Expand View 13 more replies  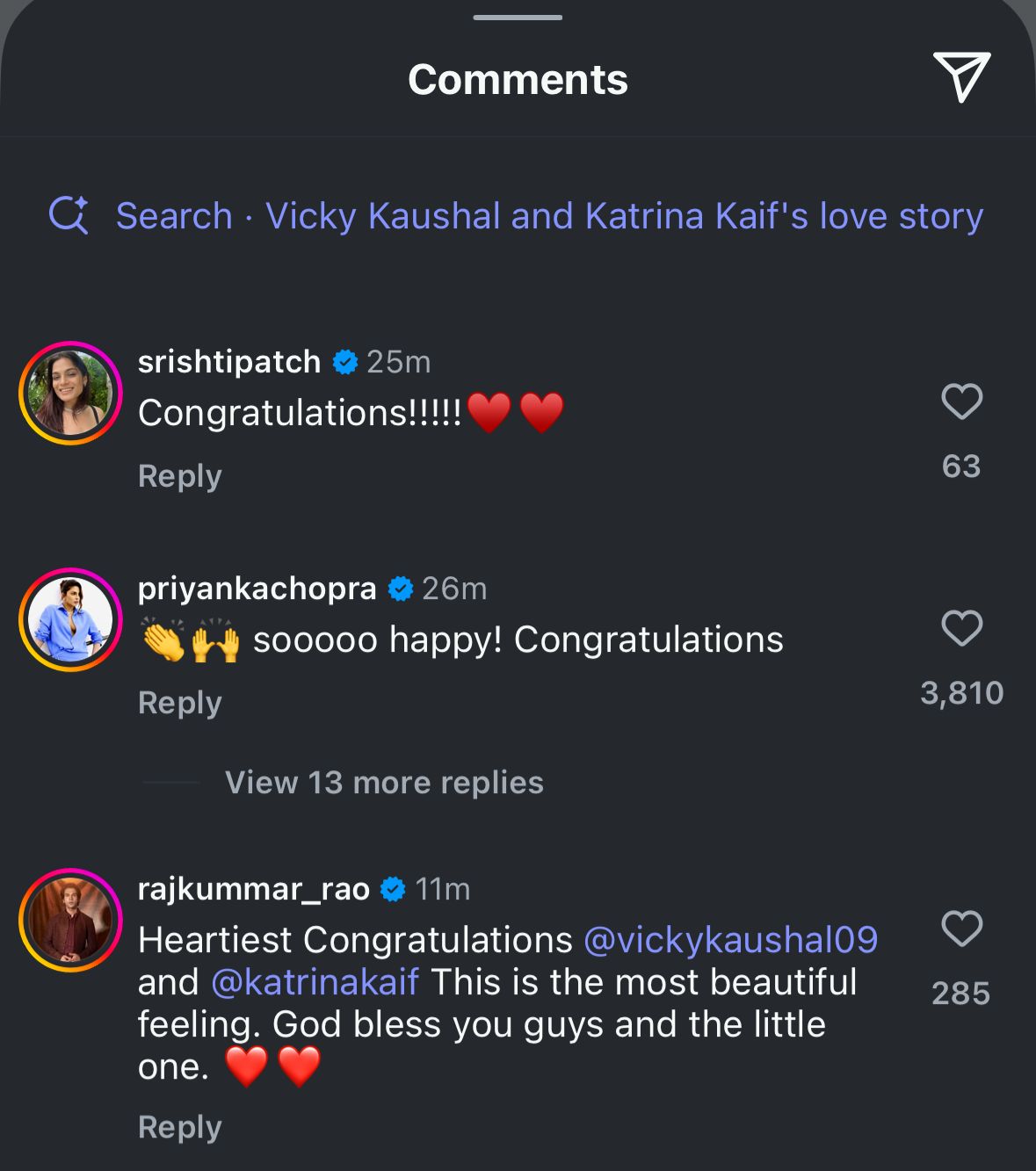(x=384, y=783)
